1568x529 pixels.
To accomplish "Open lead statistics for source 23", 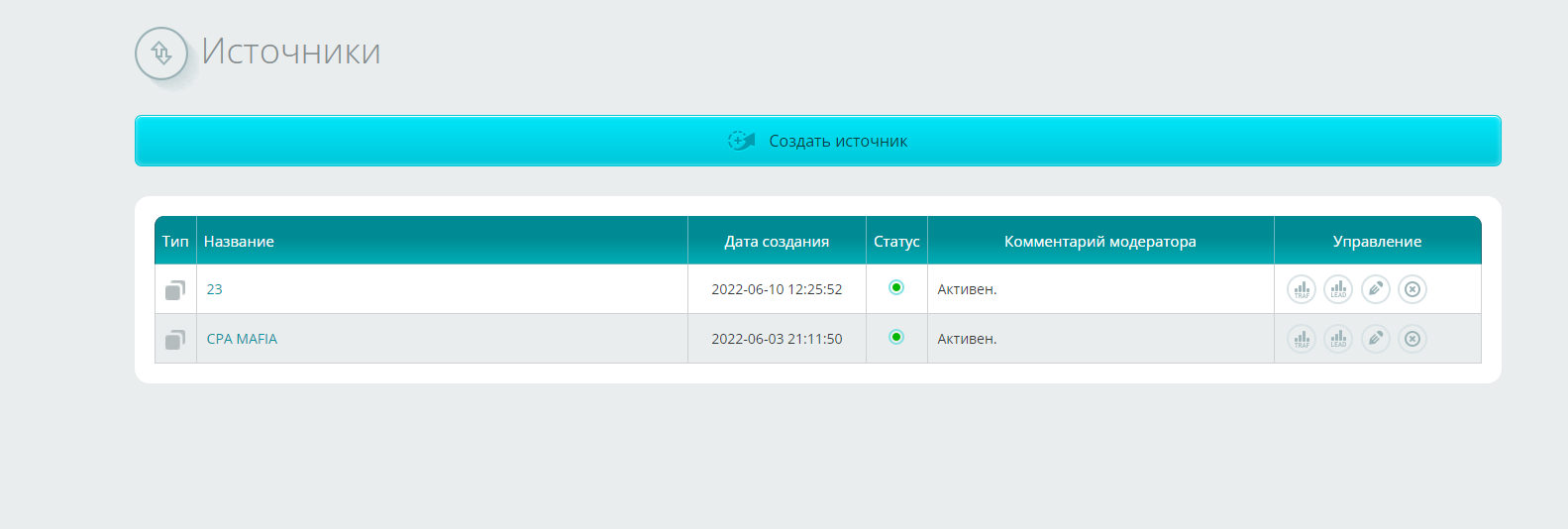I will click(x=1338, y=289).
